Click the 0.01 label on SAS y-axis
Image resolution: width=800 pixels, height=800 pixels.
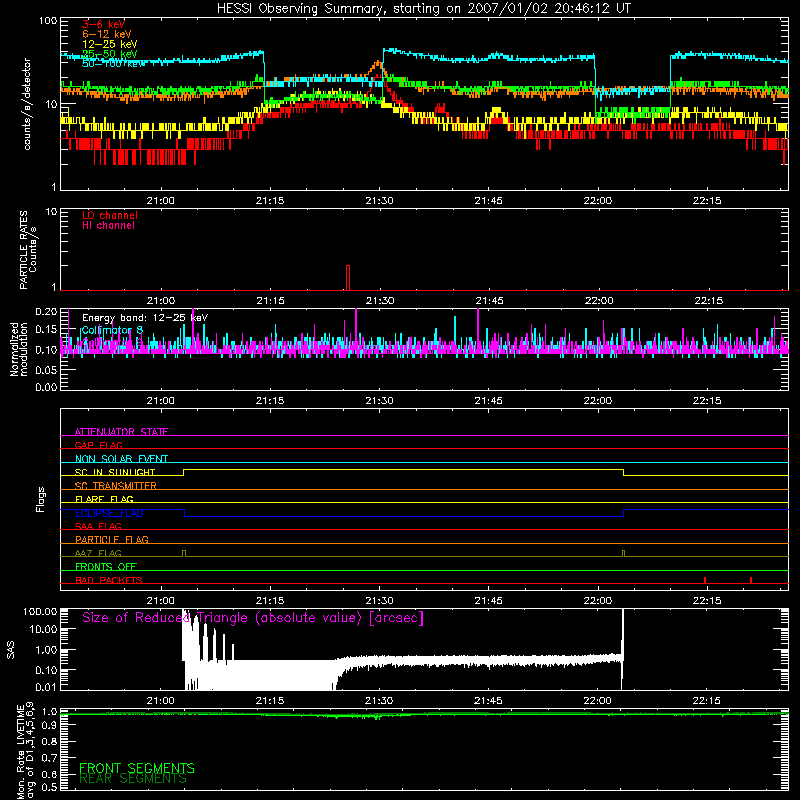tap(46, 687)
